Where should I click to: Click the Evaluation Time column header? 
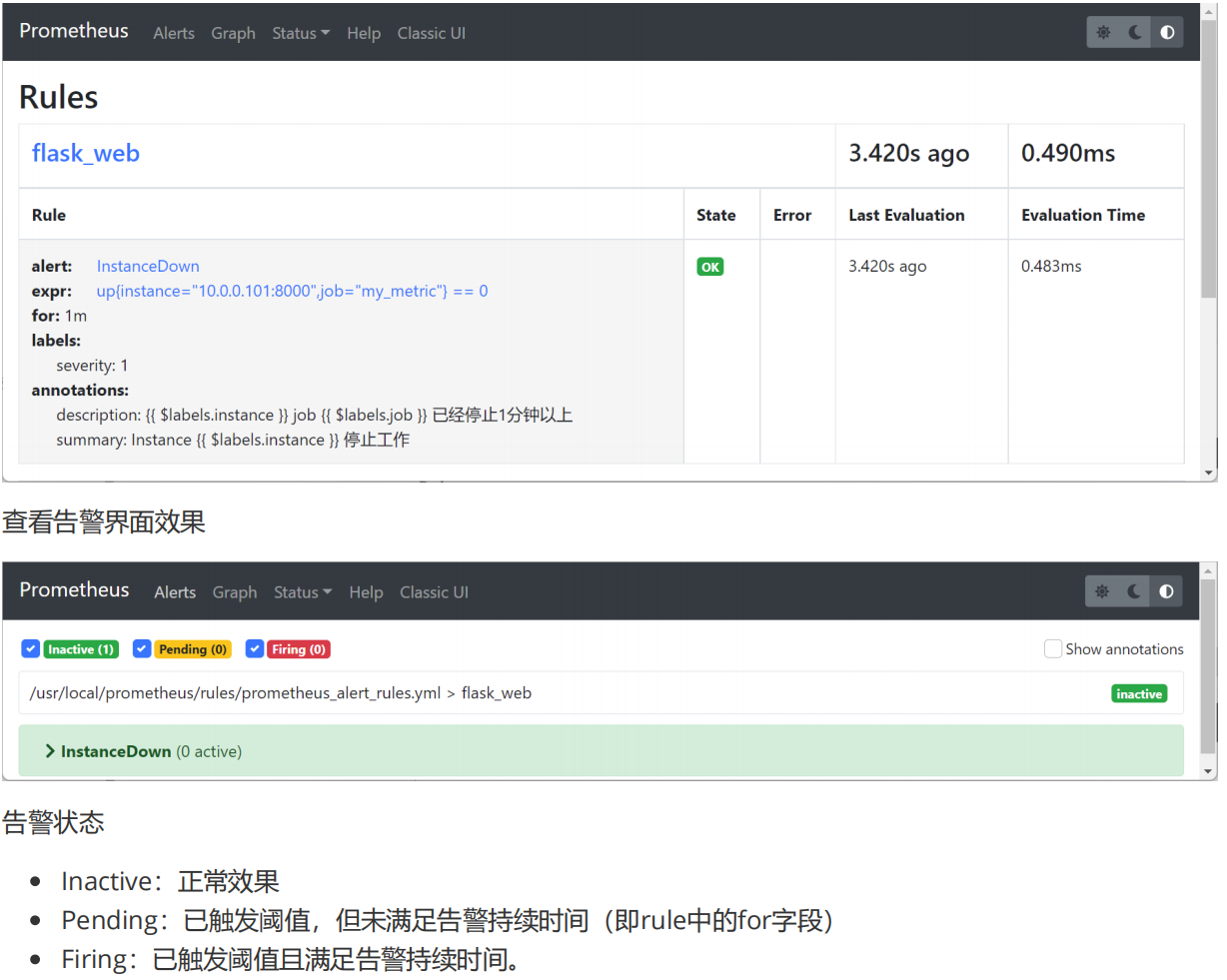click(1083, 215)
